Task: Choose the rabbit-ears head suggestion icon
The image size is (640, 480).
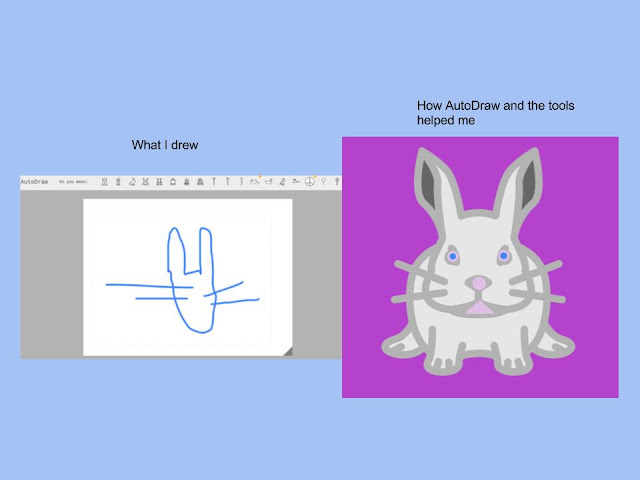Action: [x=145, y=182]
